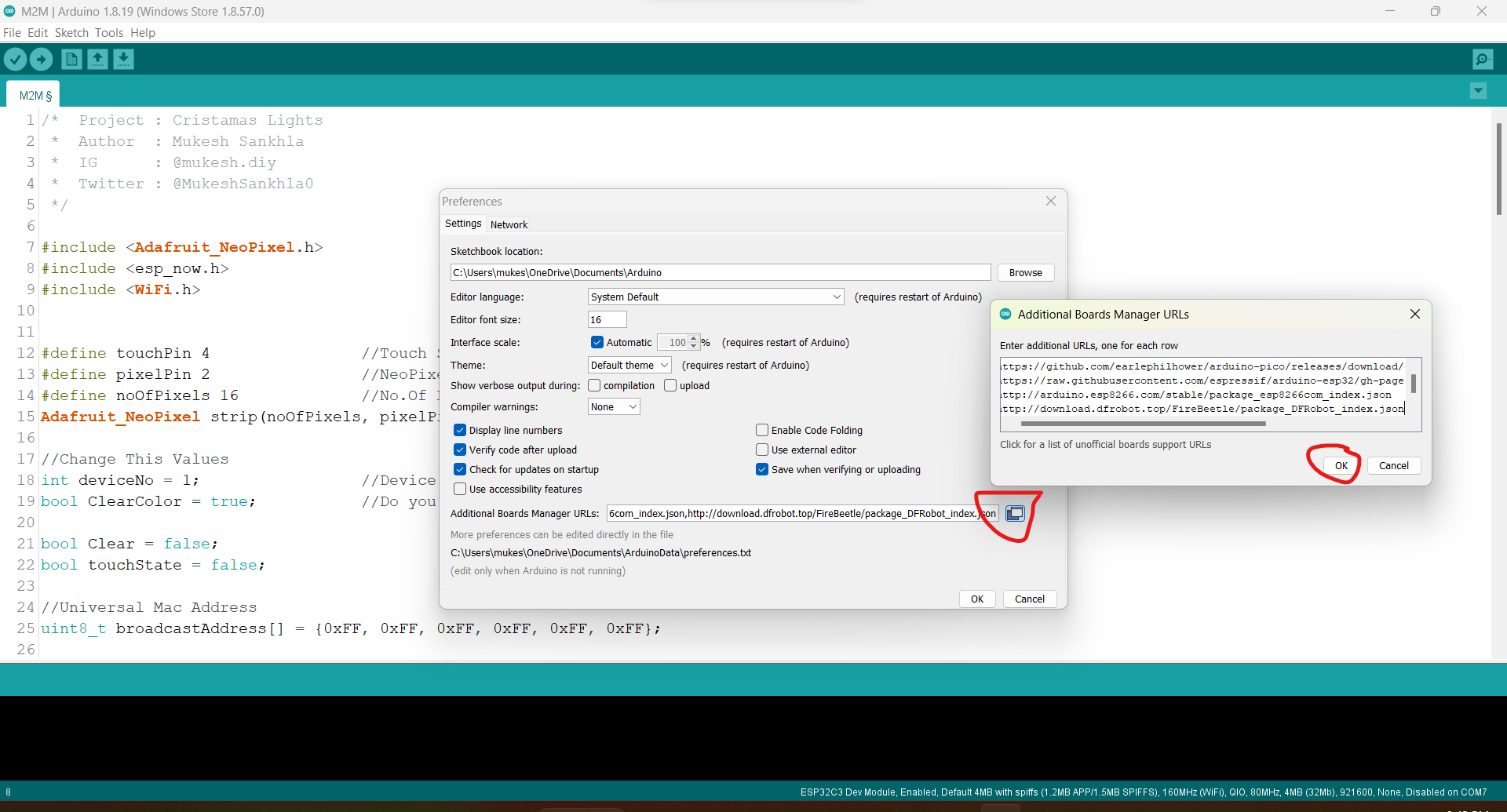
Task: Open an existing sketch
Action: (97, 59)
